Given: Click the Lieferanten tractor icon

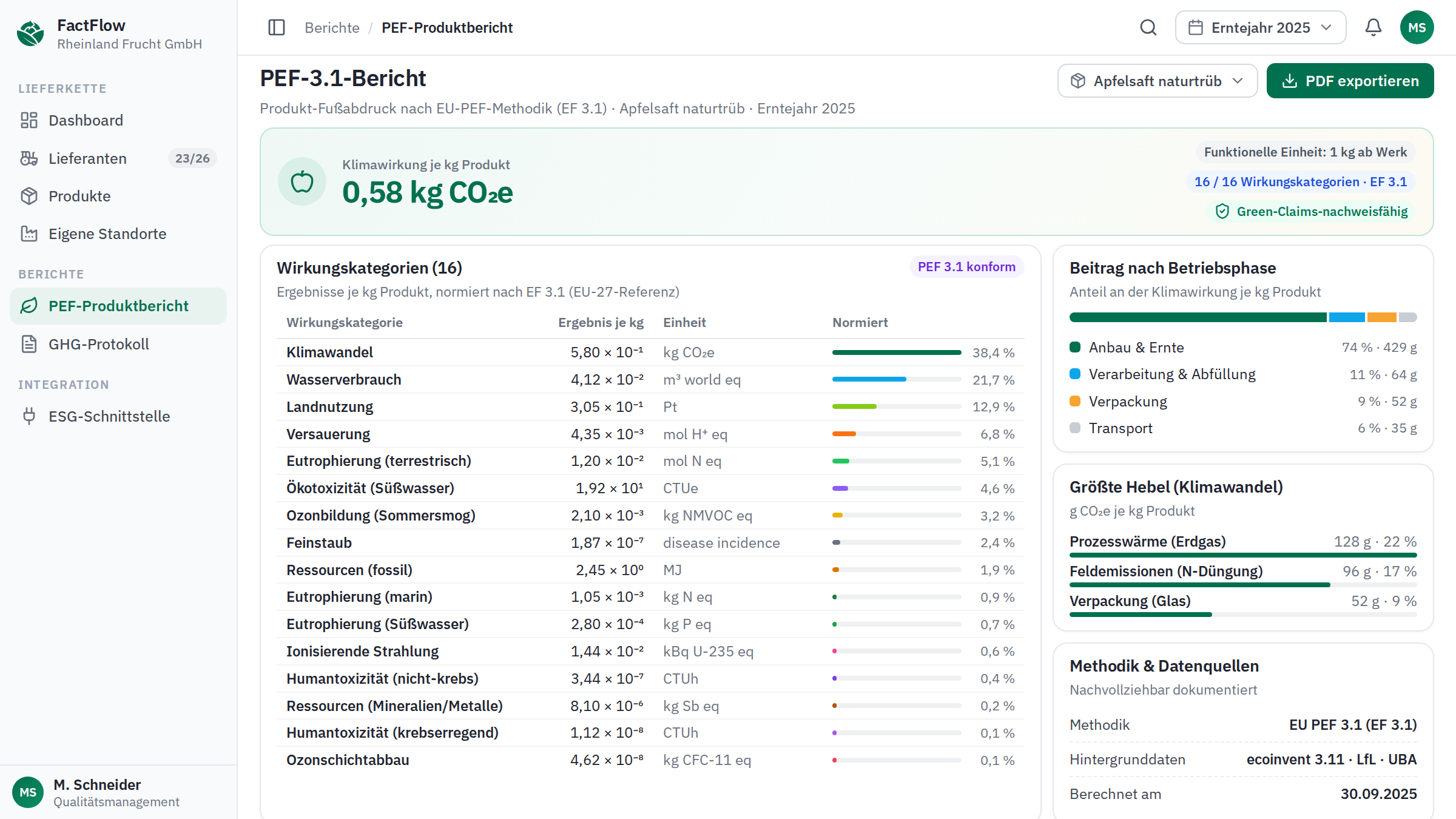Looking at the screenshot, I should (x=29, y=158).
